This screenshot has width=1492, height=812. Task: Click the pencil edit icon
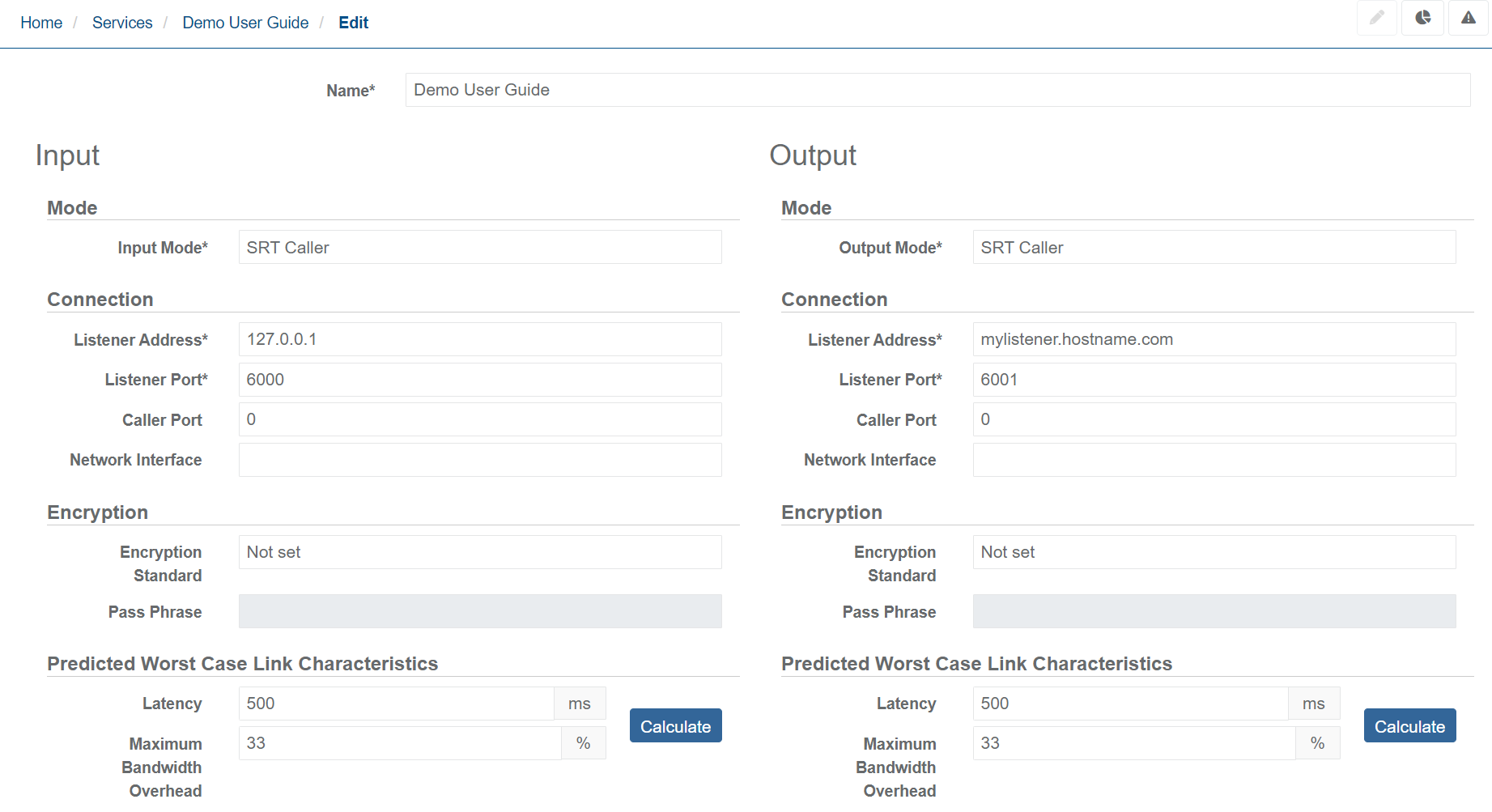point(1376,18)
